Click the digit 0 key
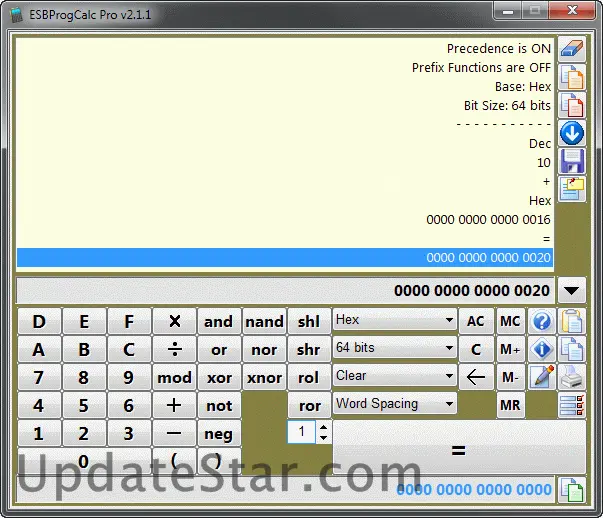The height and width of the screenshot is (518, 603). click(84, 461)
